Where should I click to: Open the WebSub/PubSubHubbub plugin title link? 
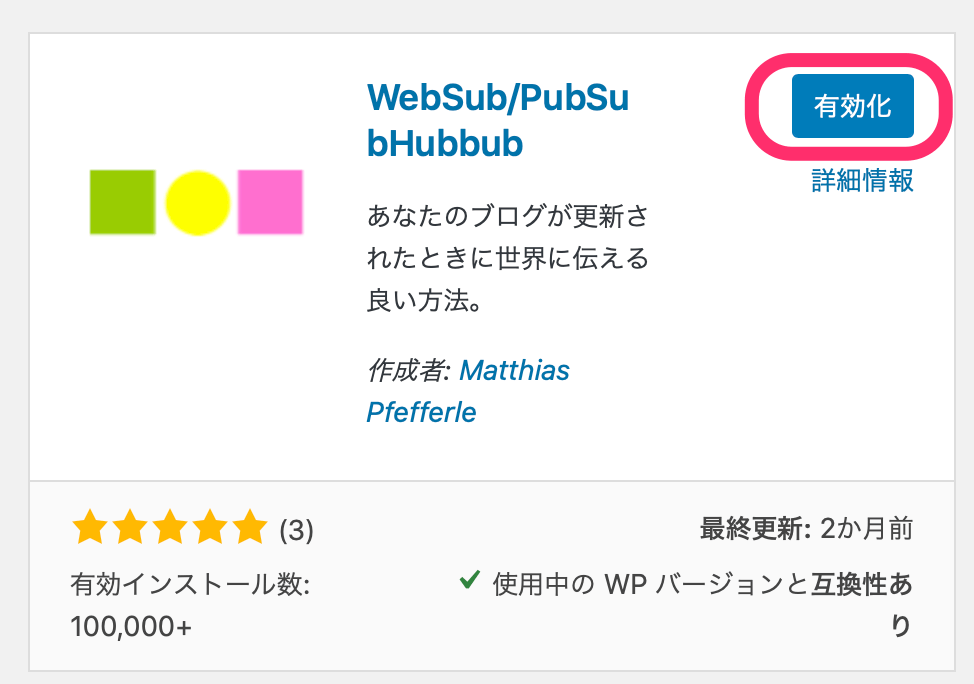tap(497, 120)
